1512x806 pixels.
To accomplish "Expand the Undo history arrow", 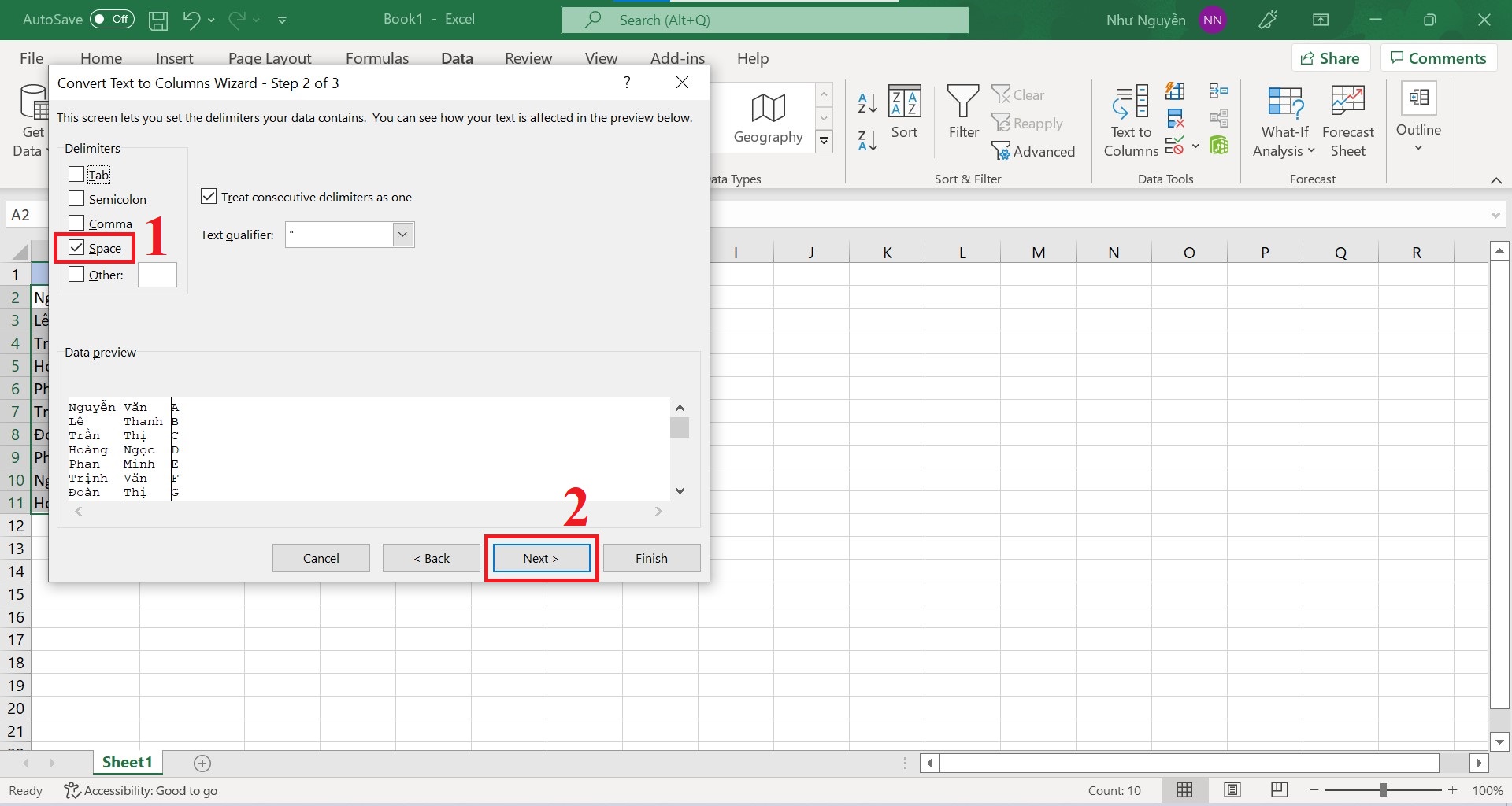I will tap(211, 20).
